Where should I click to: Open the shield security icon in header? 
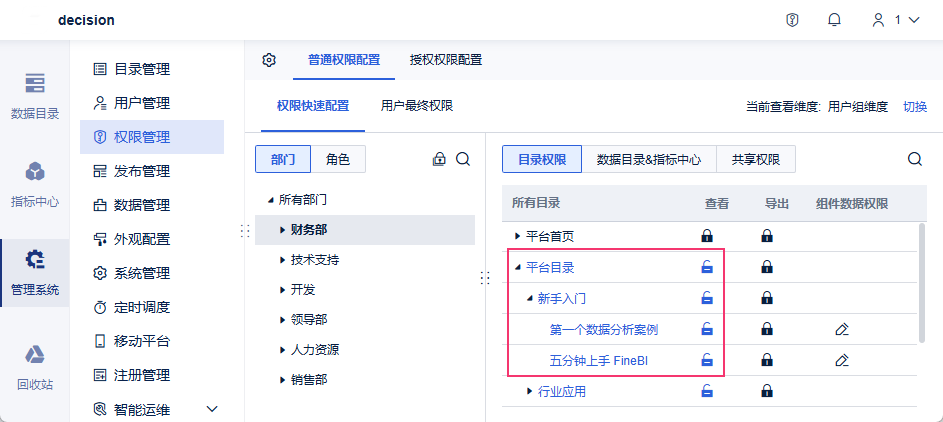pyautogui.click(x=793, y=20)
